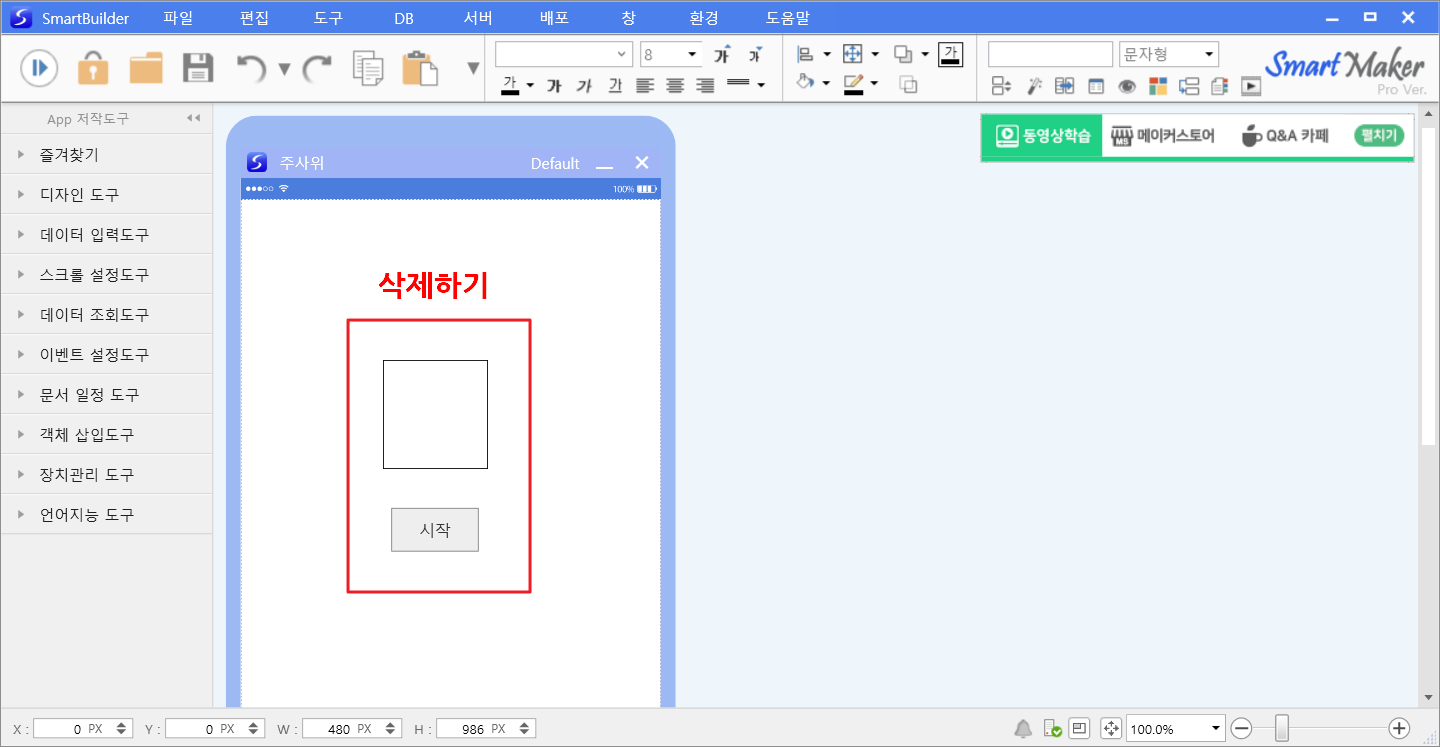Click the fit-to-screen arrows icon
This screenshot has height=747, width=1440.
1111,728
